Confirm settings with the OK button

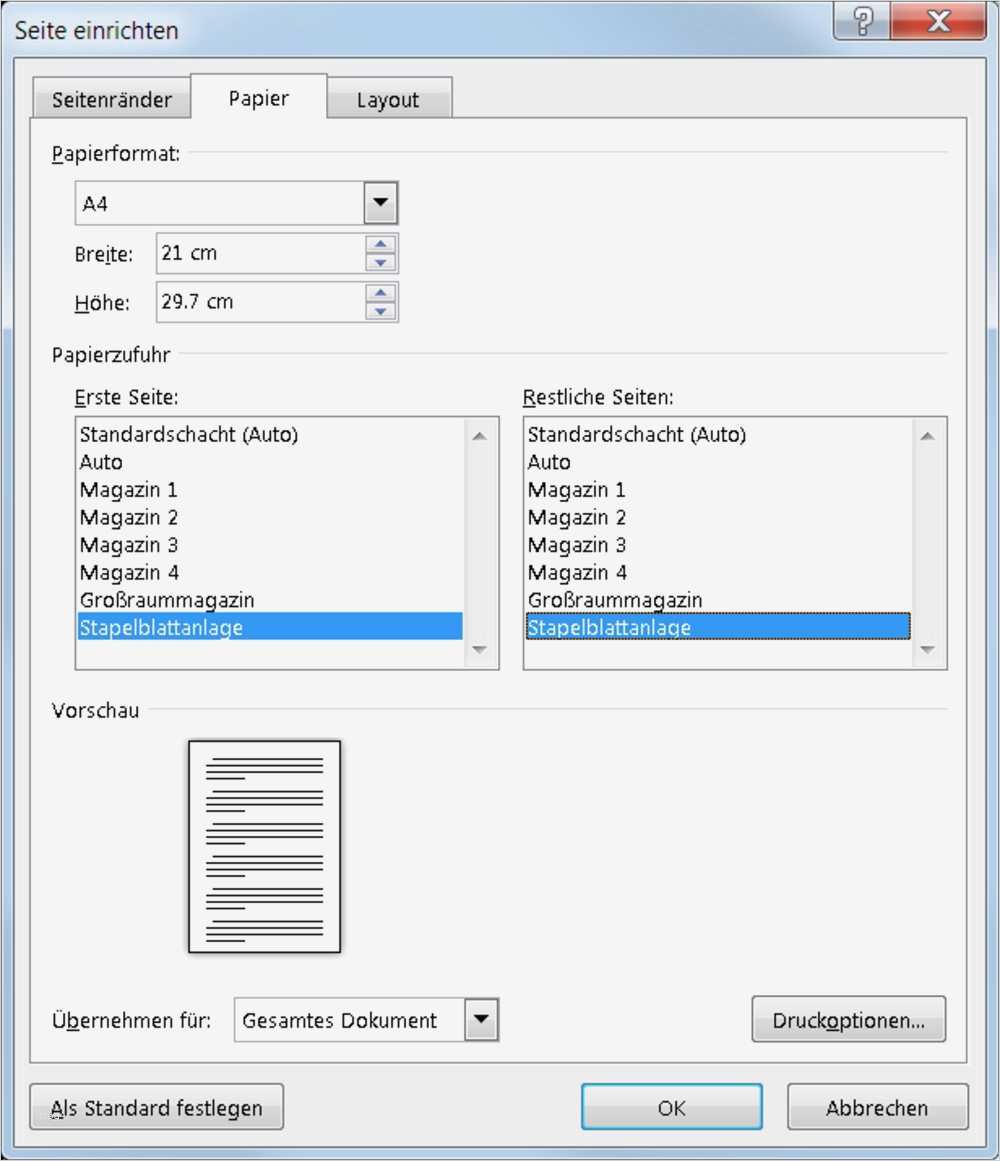coord(671,1107)
